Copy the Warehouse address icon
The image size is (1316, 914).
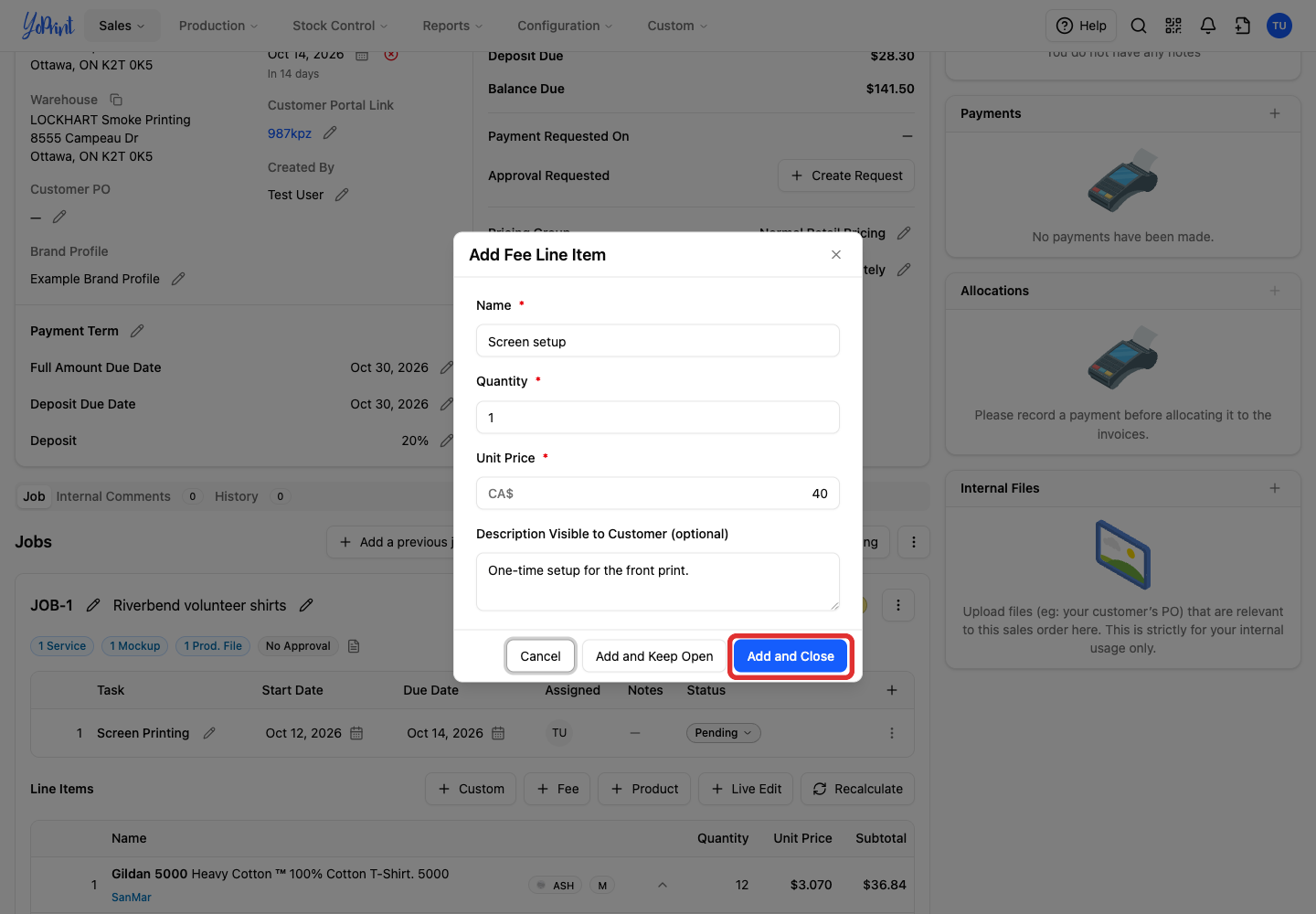(x=116, y=100)
